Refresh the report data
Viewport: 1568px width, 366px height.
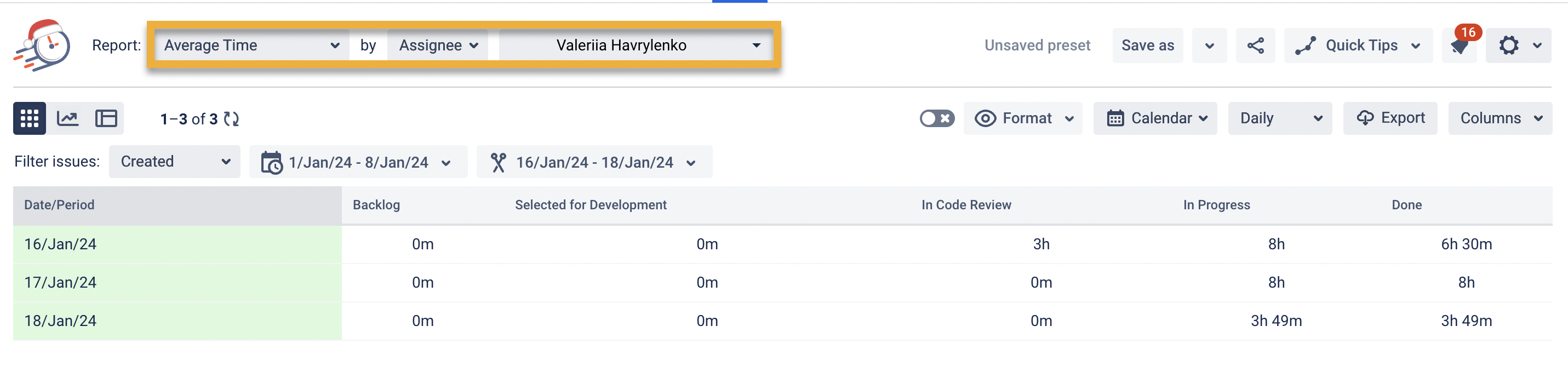tap(231, 119)
